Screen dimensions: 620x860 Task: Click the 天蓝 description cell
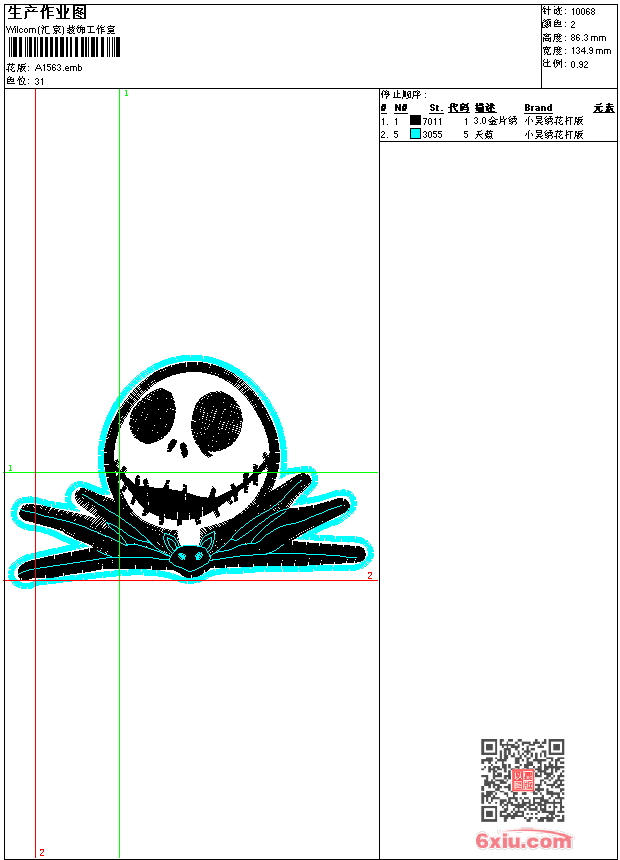(484, 134)
